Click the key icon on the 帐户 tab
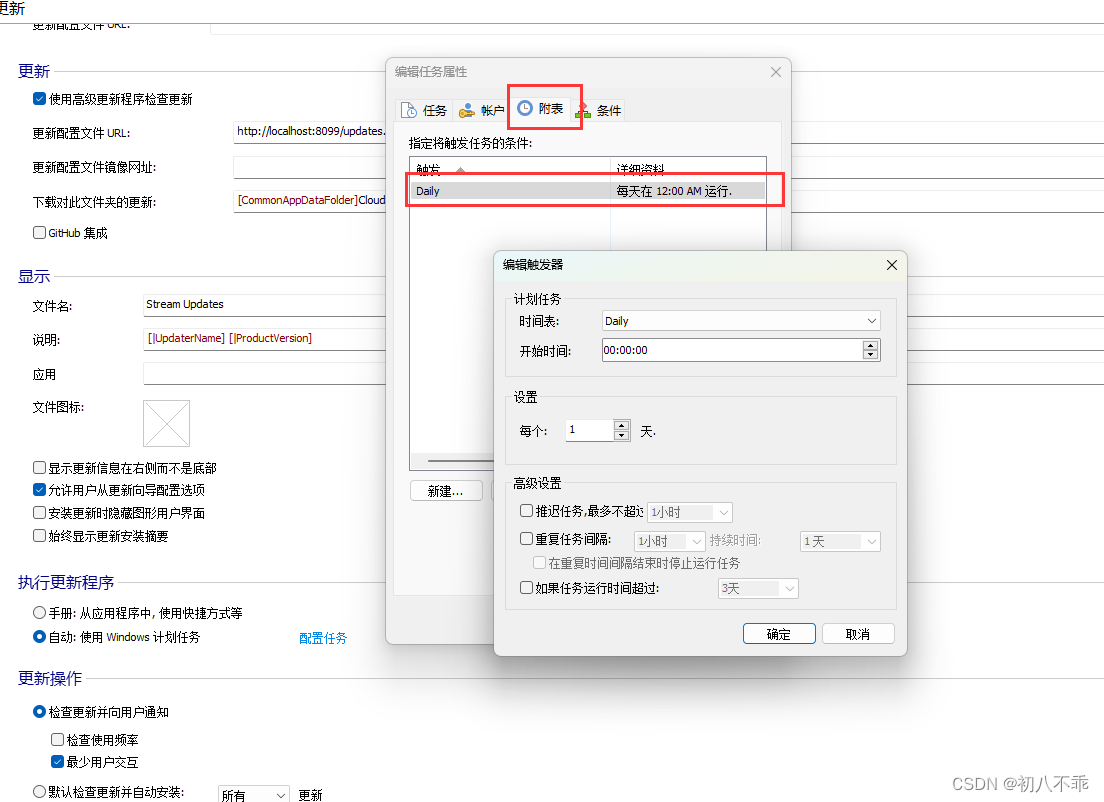This screenshot has width=1104, height=802. (467, 110)
